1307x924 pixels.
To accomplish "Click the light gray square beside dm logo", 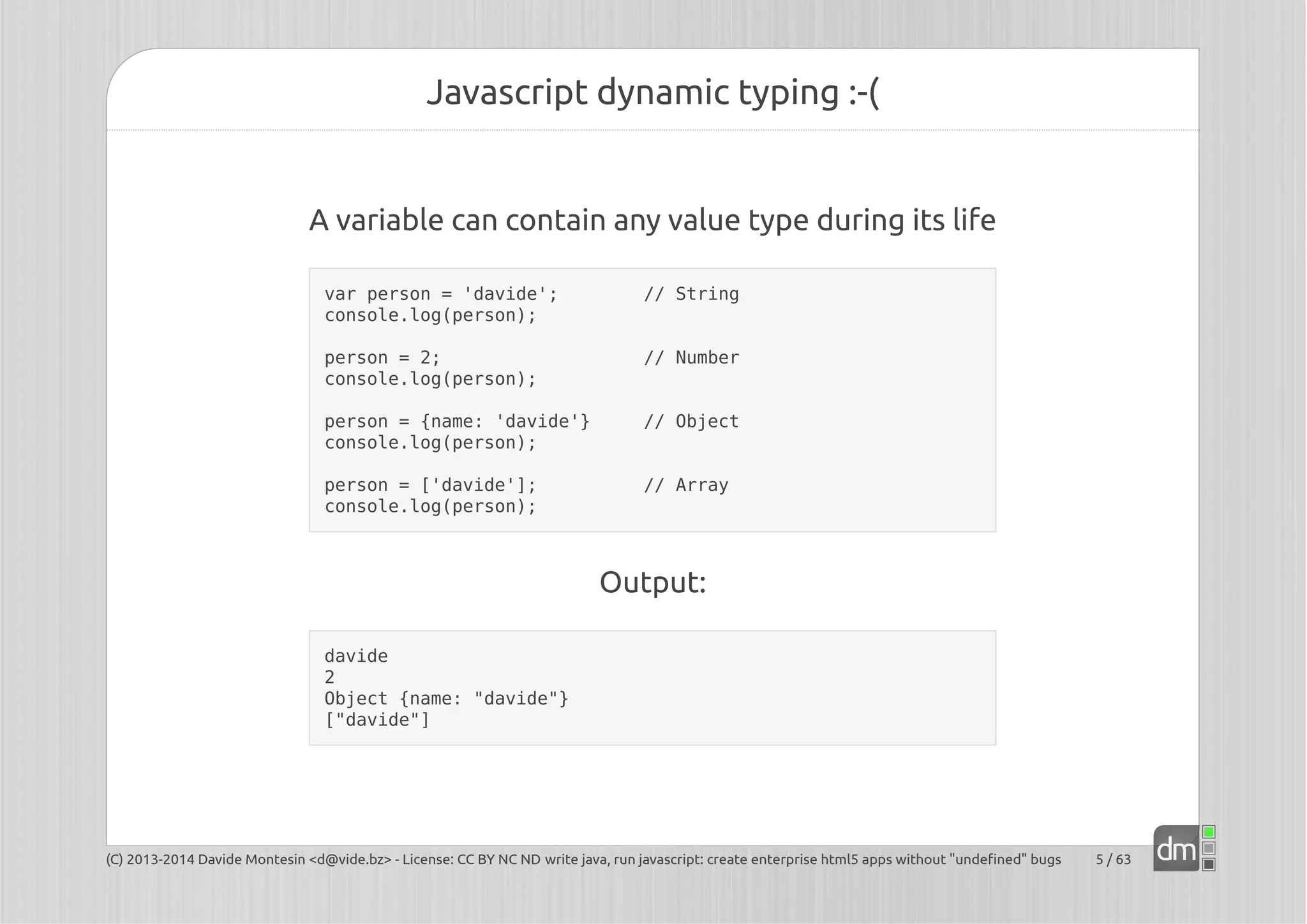I will [1209, 848].
